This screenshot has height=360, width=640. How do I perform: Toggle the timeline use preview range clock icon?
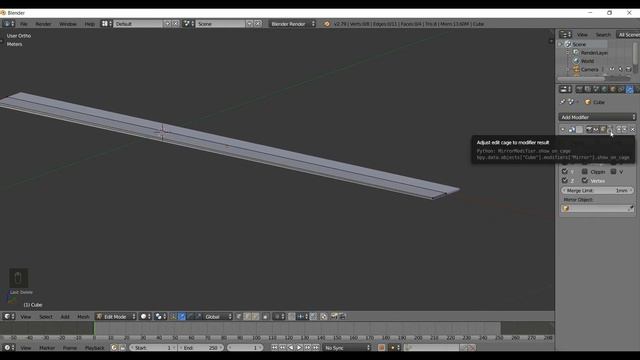point(114,348)
